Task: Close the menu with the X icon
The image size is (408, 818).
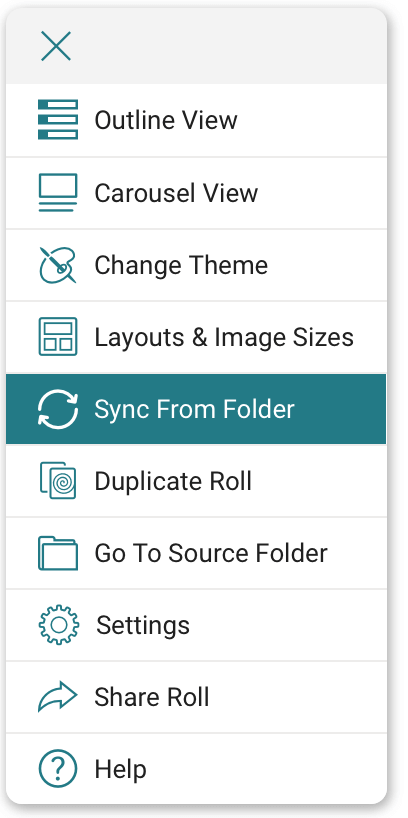Action: pyautogui.click(x=56, y=46)
